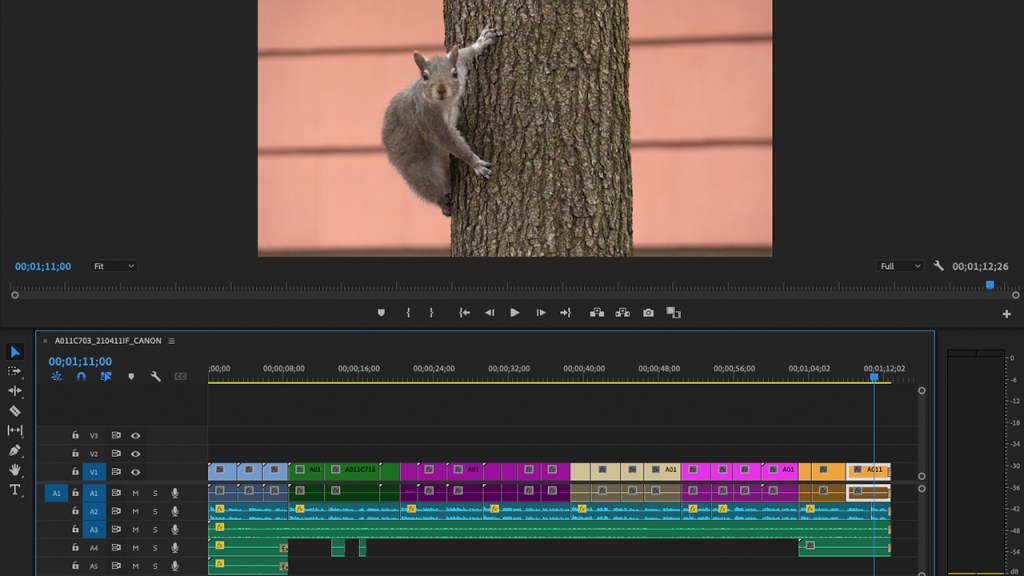Mute audio track A2
The width and height of the screenshot is (1024, 576).
[135, 511]
